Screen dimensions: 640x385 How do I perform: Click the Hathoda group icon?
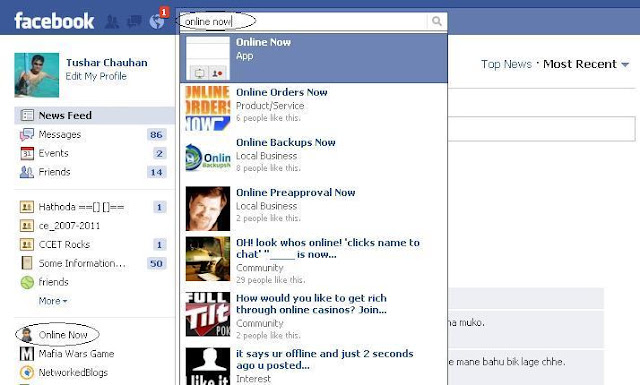point(27,207)
